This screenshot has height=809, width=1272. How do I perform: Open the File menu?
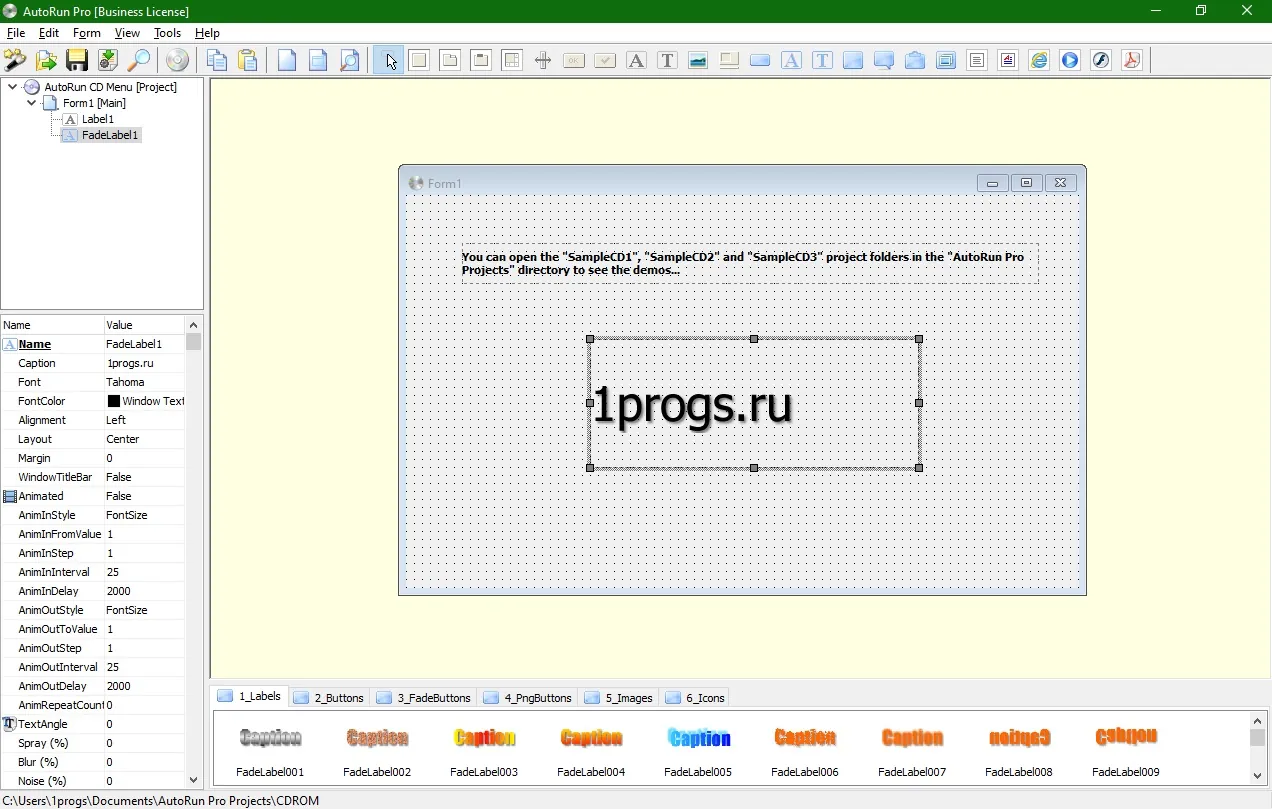(16, 33)
